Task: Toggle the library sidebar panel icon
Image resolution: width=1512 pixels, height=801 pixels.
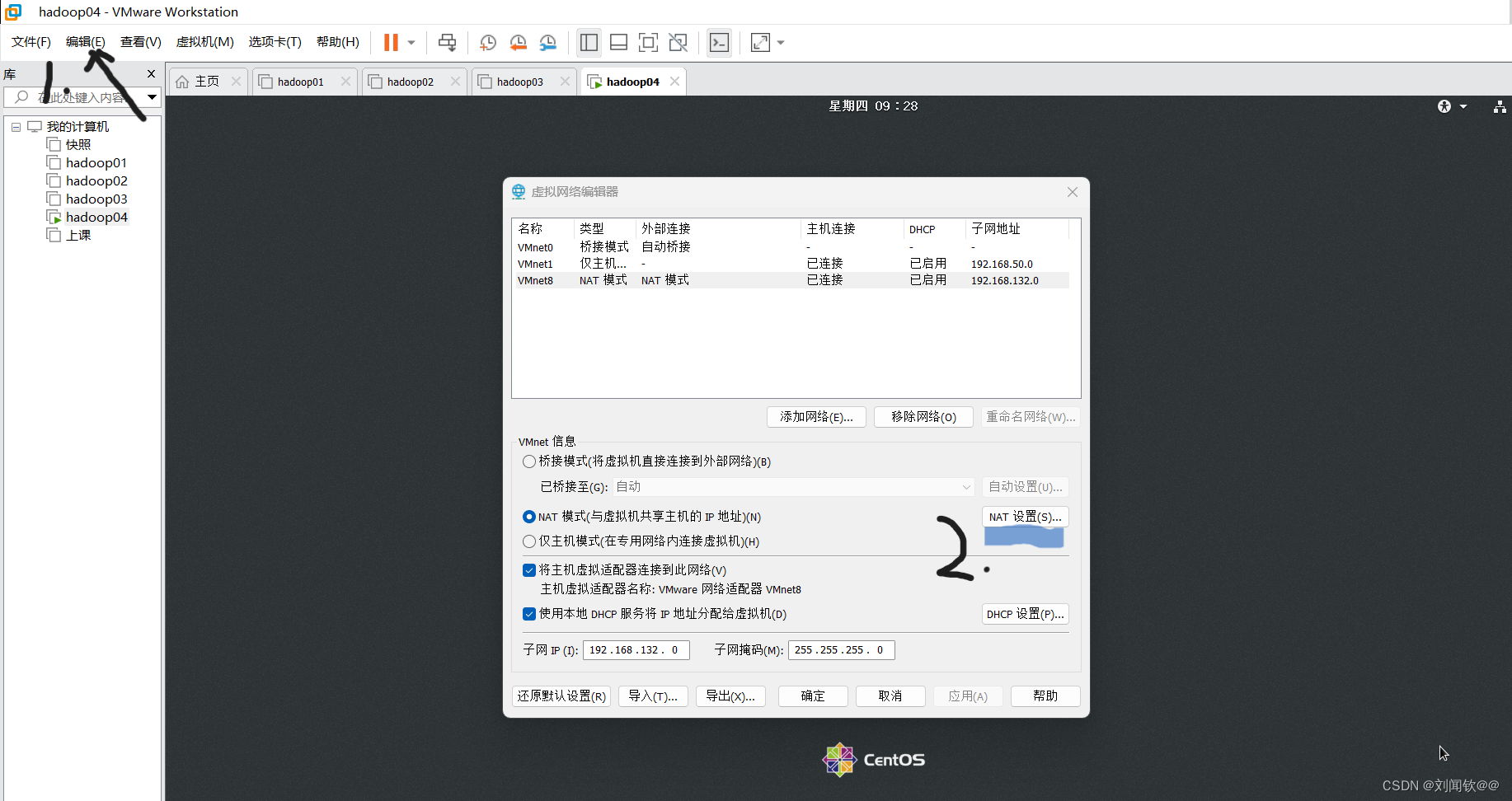Action: 589,42
